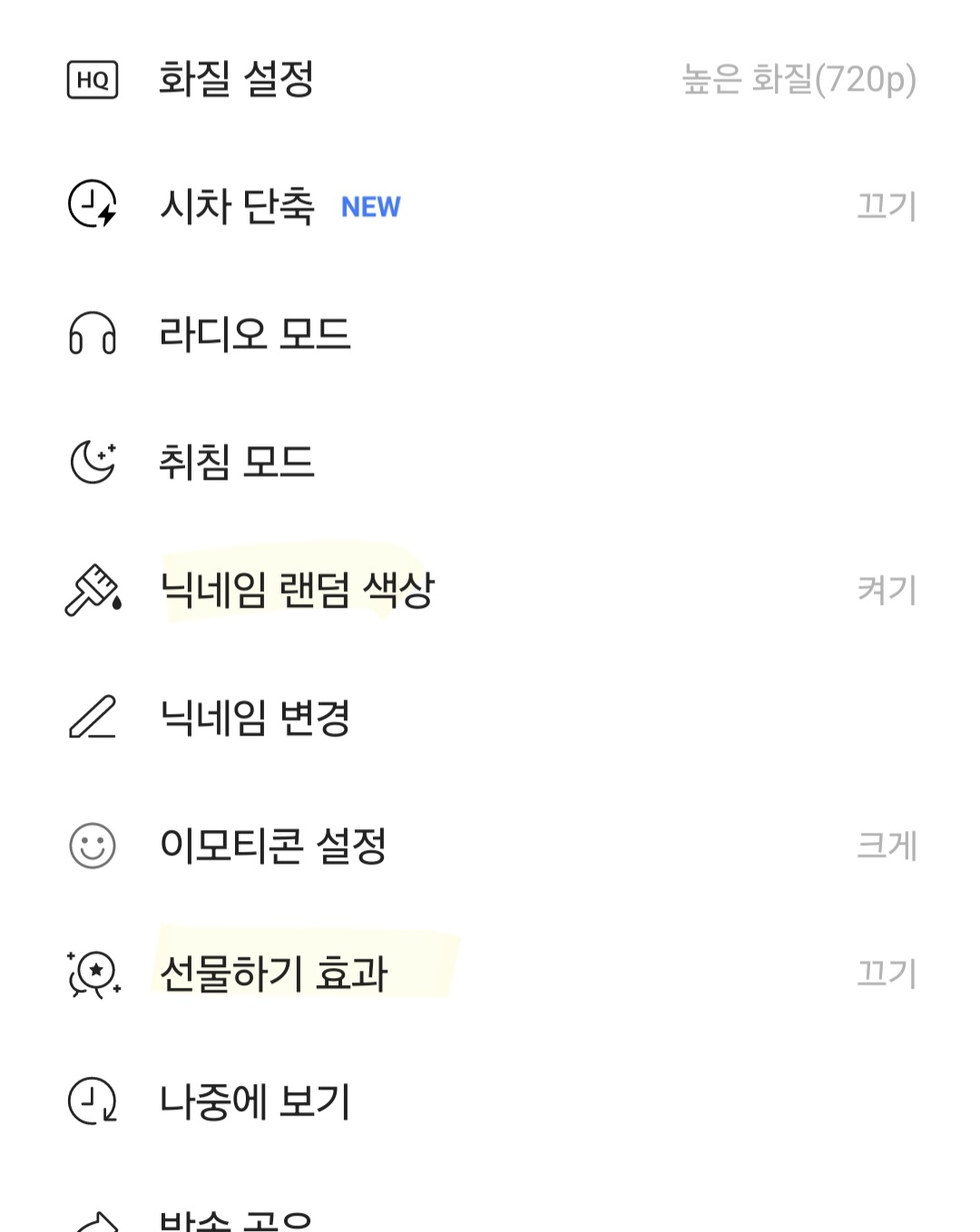Viewport: 980px width, 1232px height.
Task: Tap the balloon gift effect icon
Action: coord(93,973)
